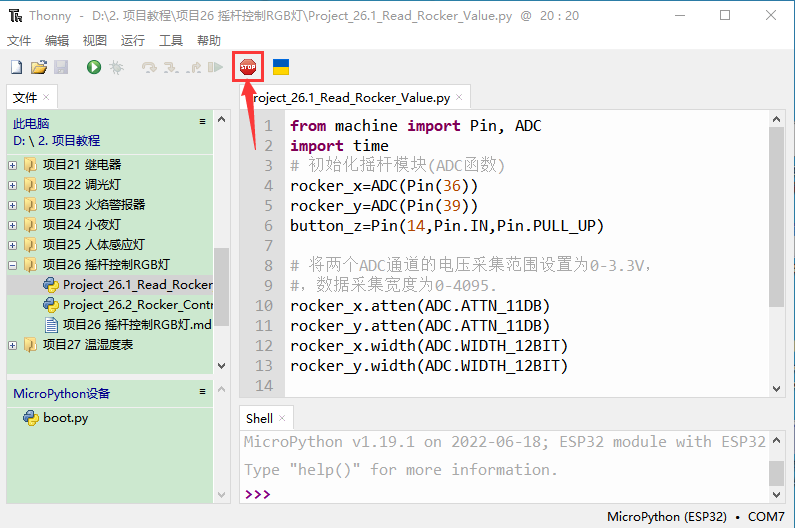Screen dimensions: 795x528
Task: Expand the 项目27 温湿度表 folder
Action: coord(13,345)
